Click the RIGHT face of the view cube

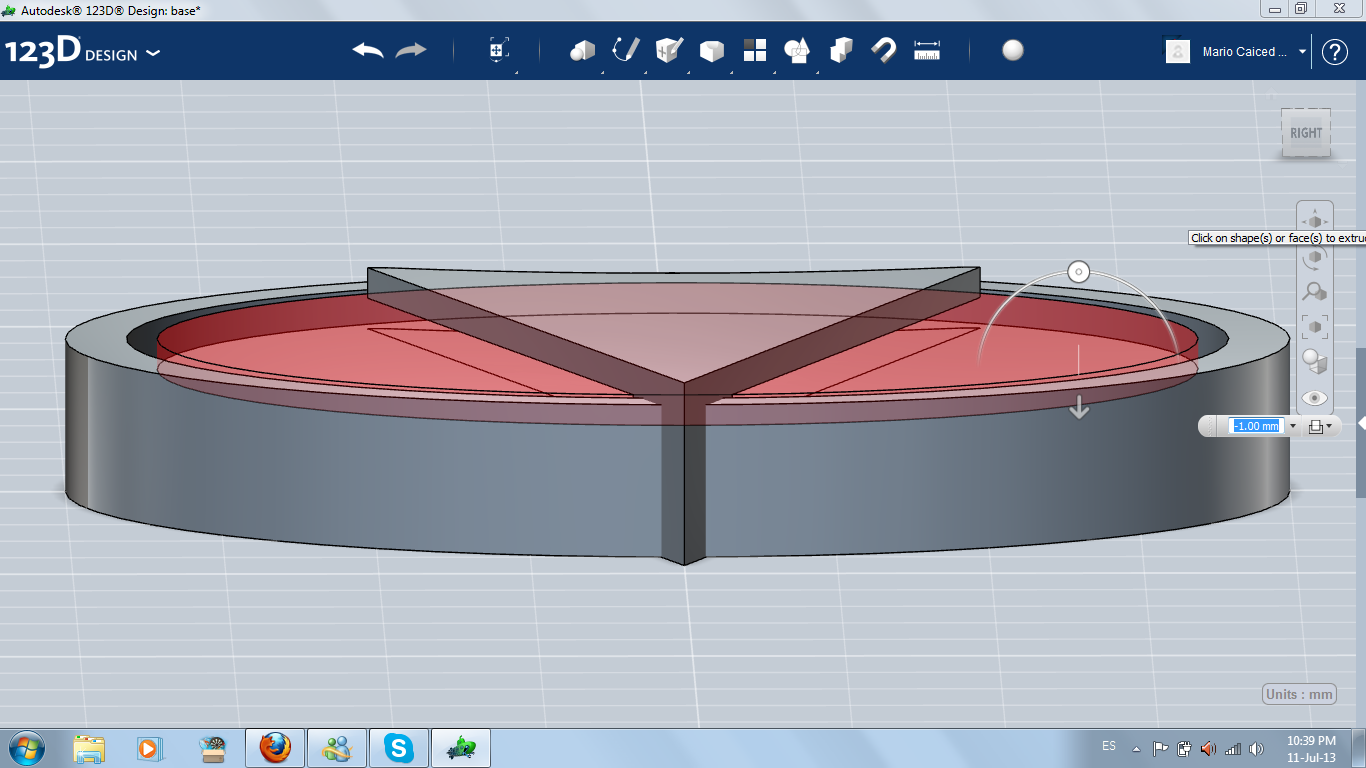click(1306, 133)
